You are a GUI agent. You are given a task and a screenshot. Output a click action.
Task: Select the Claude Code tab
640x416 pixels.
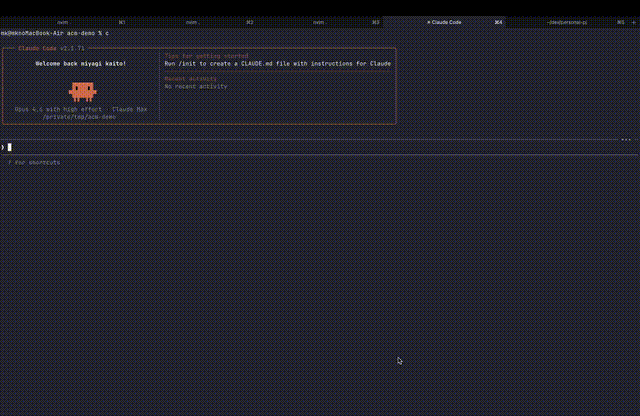point(444,22)
